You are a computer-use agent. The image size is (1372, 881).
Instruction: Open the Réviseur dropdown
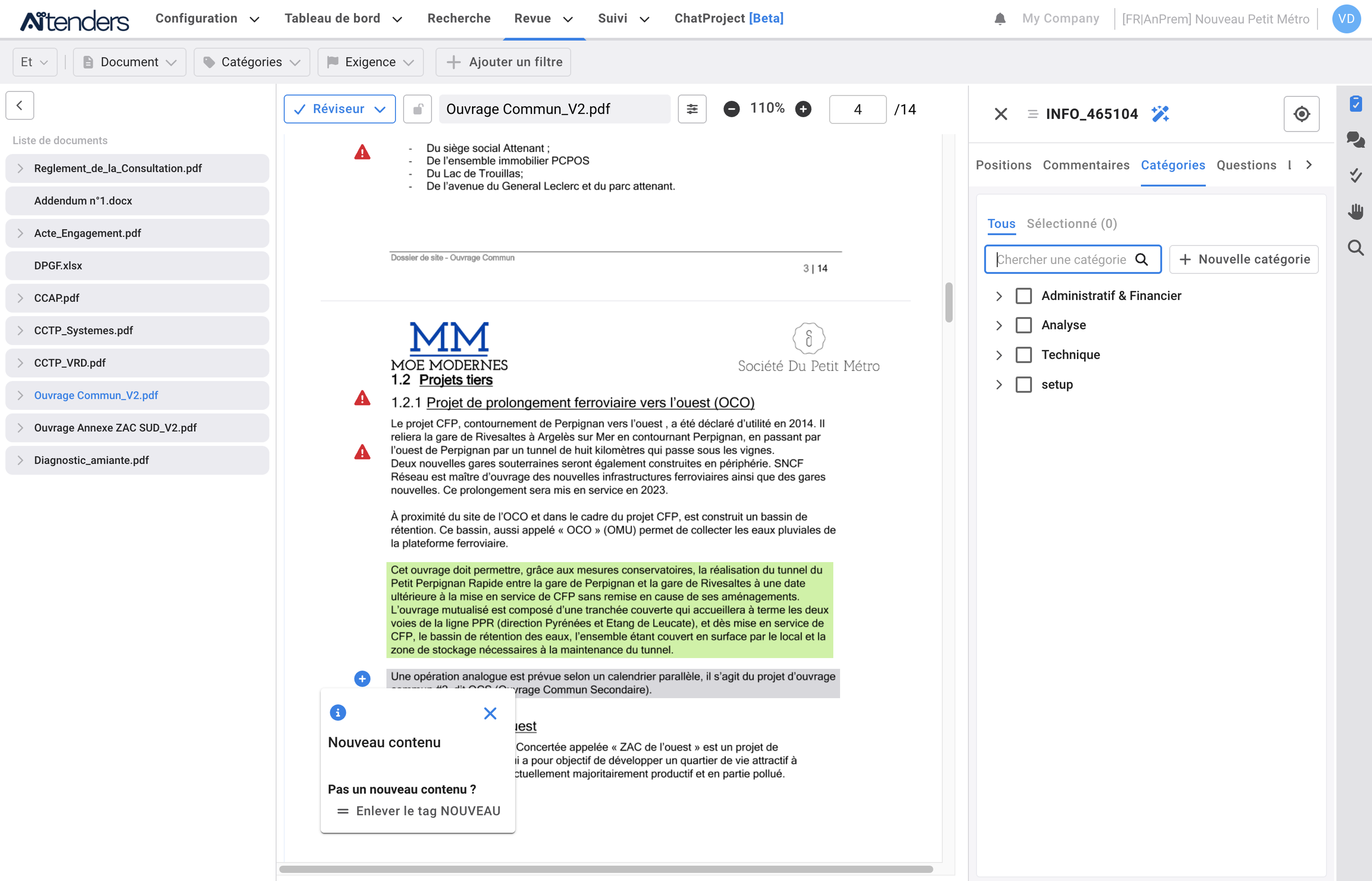point(339,109)
